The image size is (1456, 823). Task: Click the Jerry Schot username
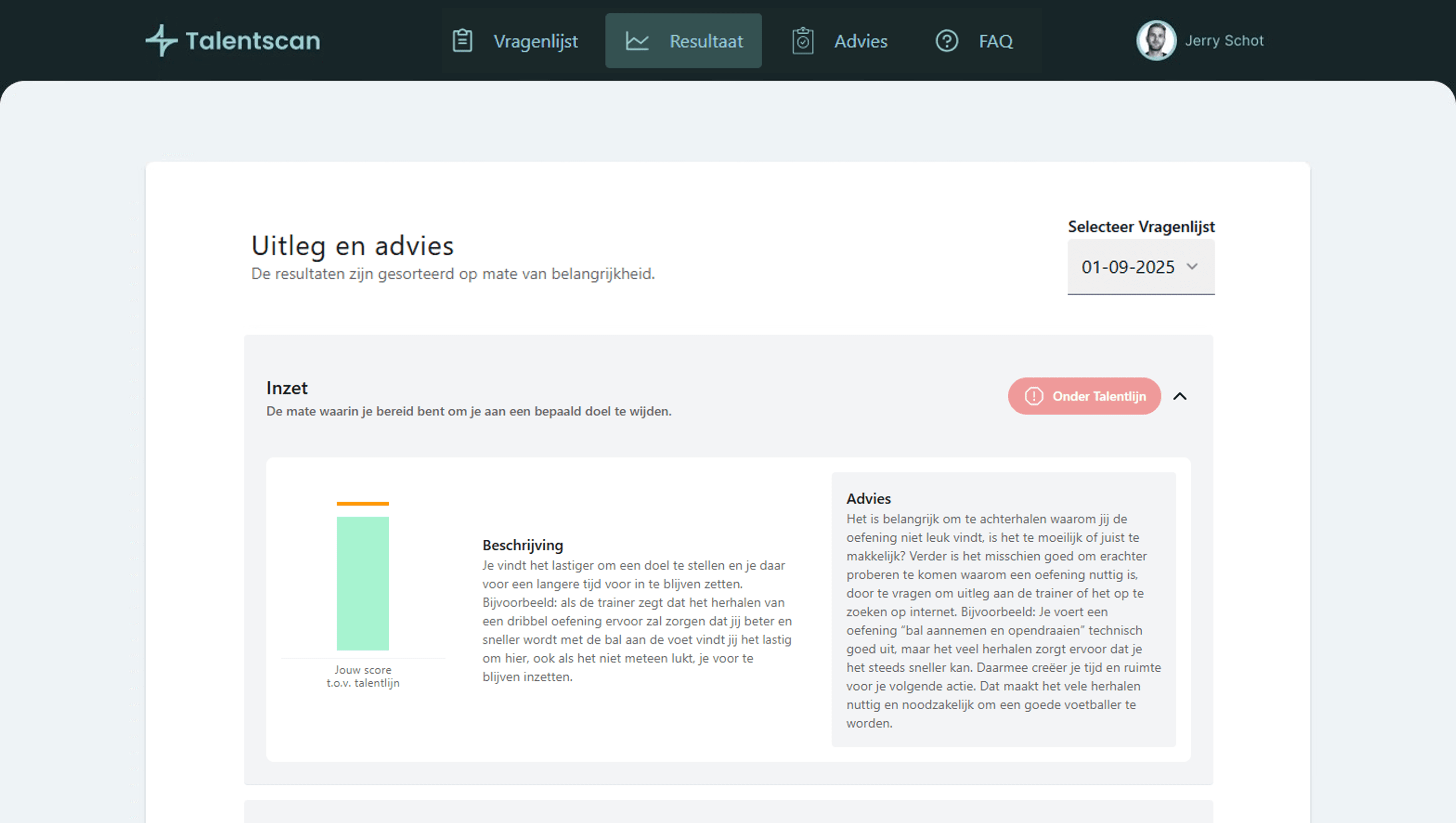tap(1224, 41)
